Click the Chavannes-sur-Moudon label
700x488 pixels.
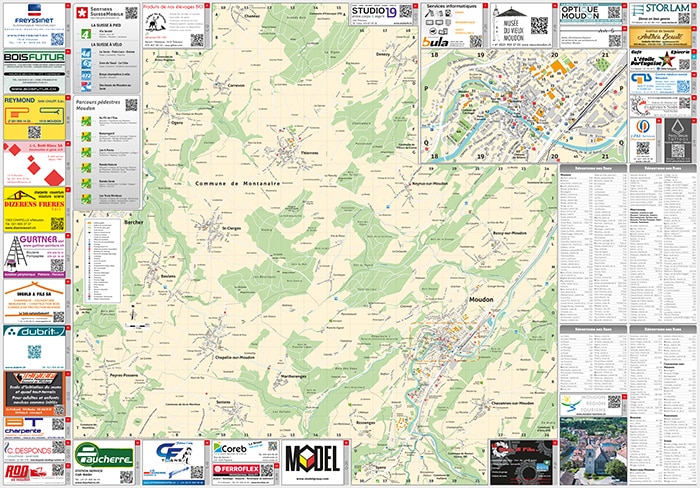(512, 403)
